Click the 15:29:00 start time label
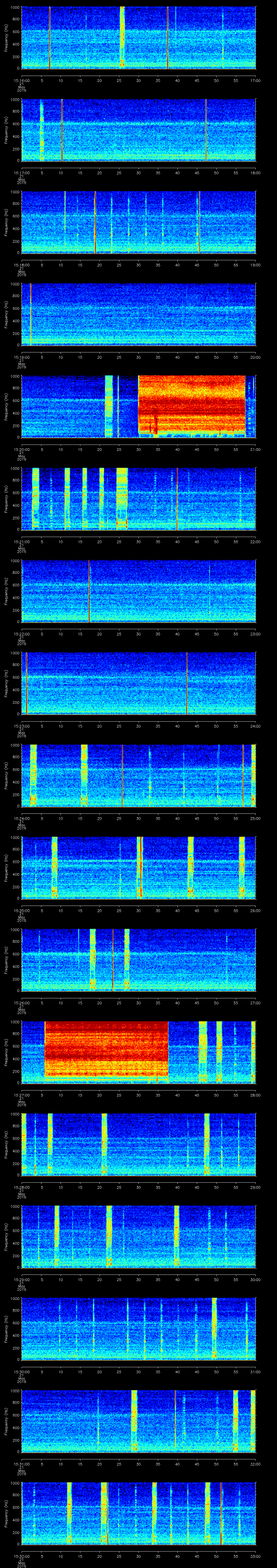Screen dimensions: 277x1568 (21, 1279)
